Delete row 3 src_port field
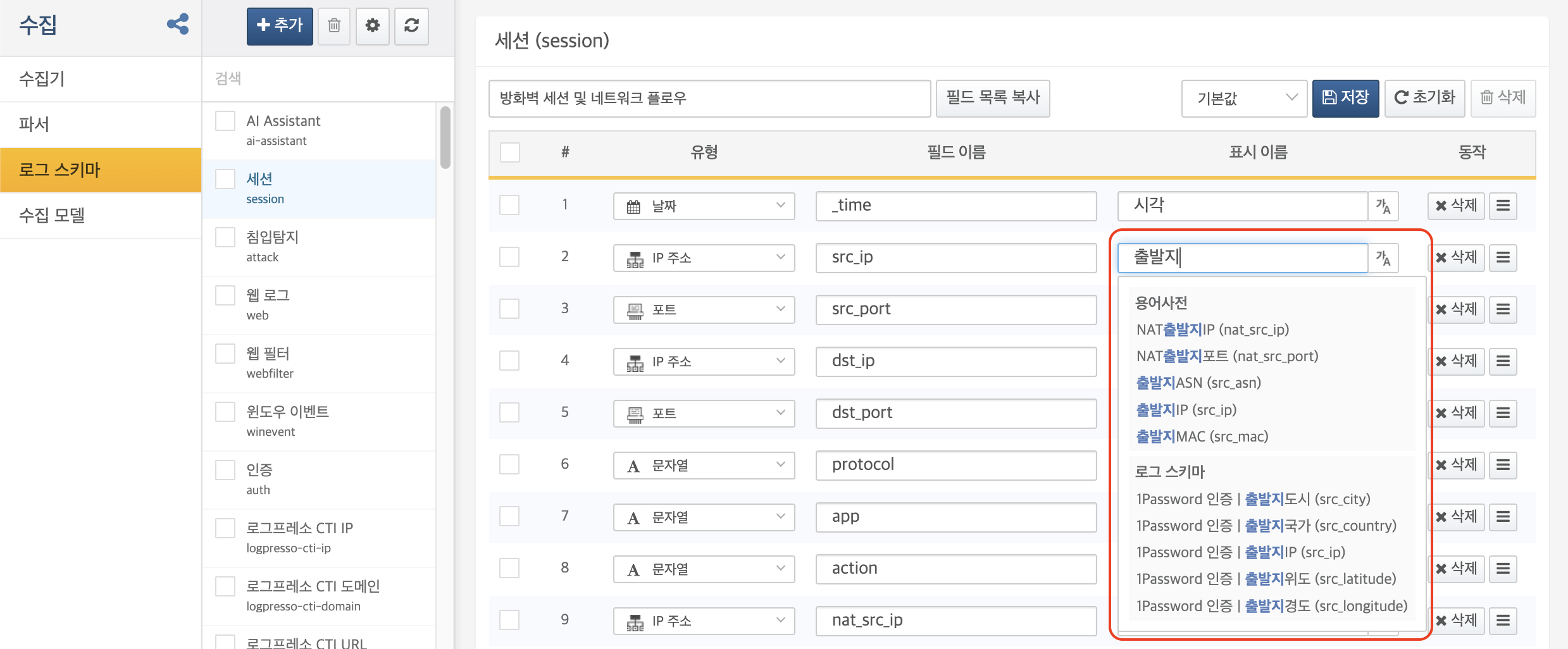 pos(1457,309)
